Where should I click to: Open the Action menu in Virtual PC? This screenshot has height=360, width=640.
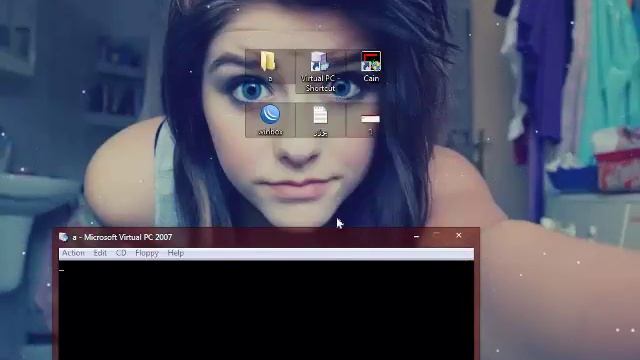click(x=73, y=253)
